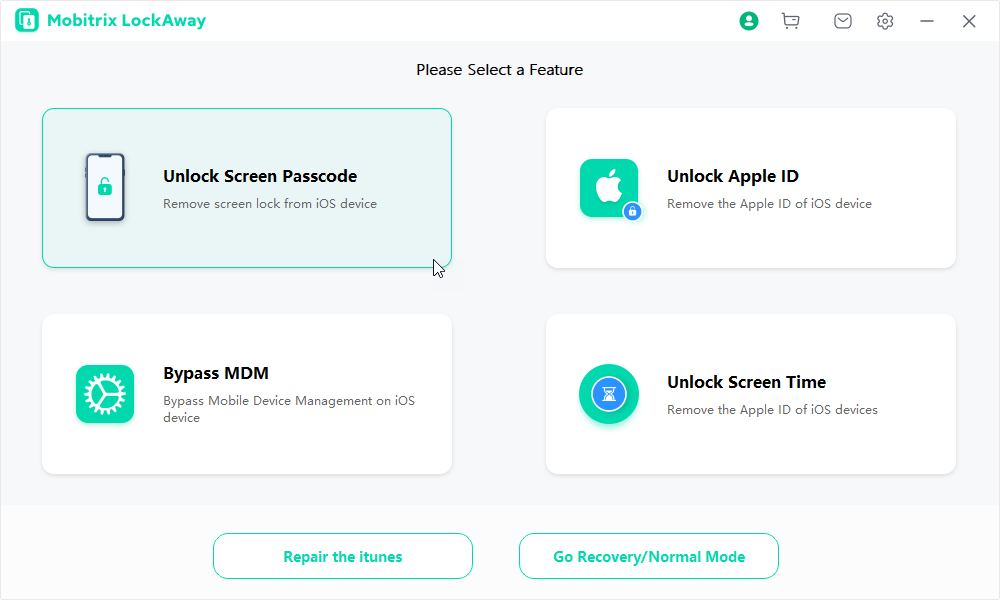
Task: Open the user account profile icon
Action: (749, 21)
